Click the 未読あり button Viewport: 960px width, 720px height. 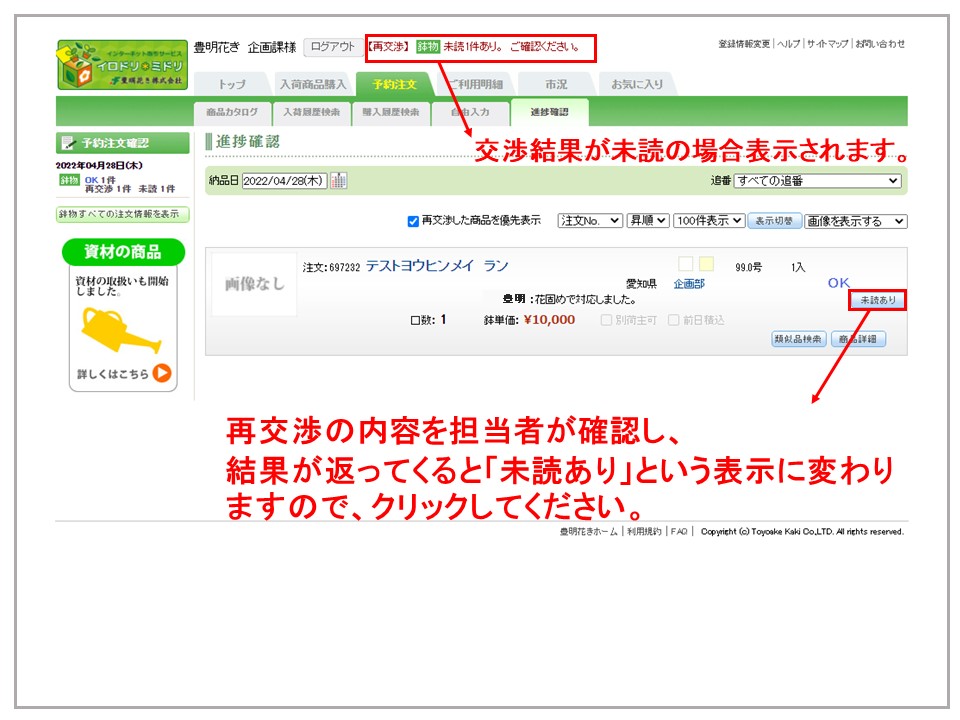(x=877, y=300)
